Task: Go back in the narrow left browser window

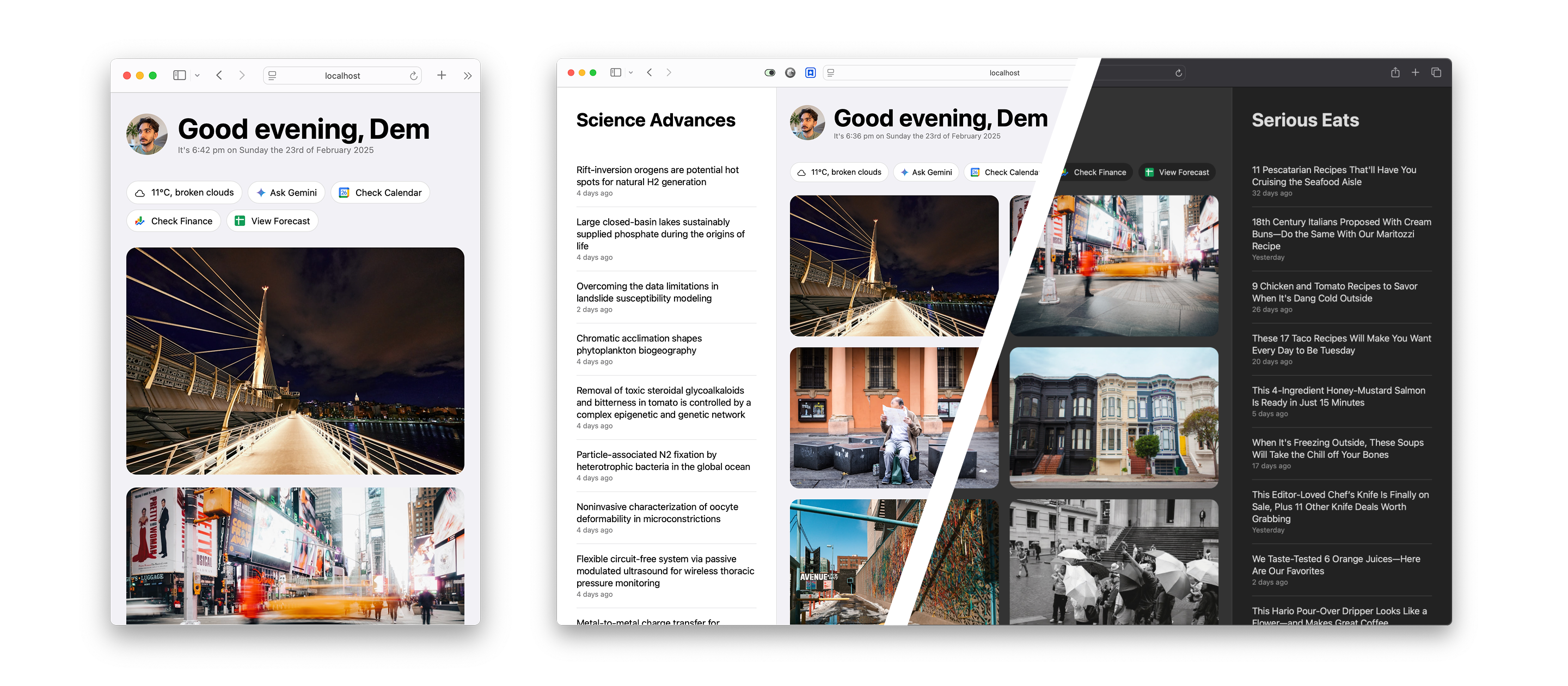Action: click(x=219, y=76)
